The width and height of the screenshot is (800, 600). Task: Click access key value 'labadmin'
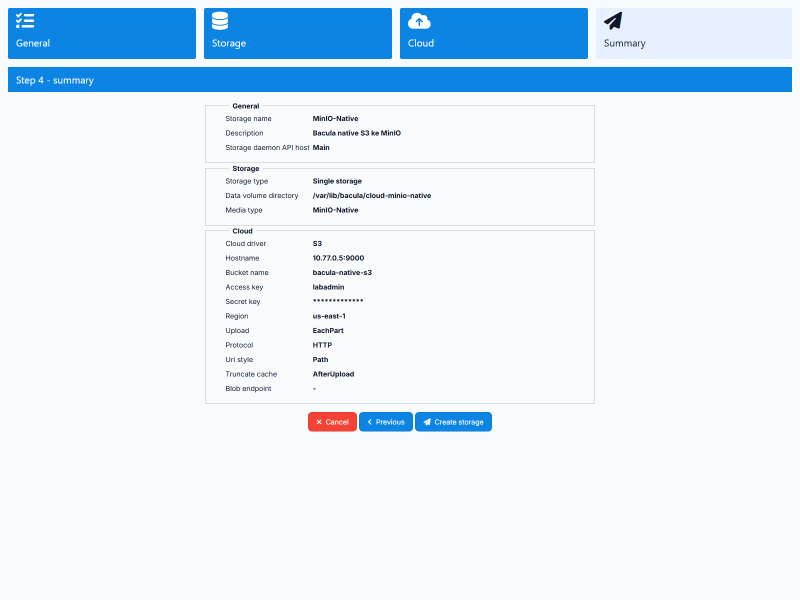(x=329, y=287)
